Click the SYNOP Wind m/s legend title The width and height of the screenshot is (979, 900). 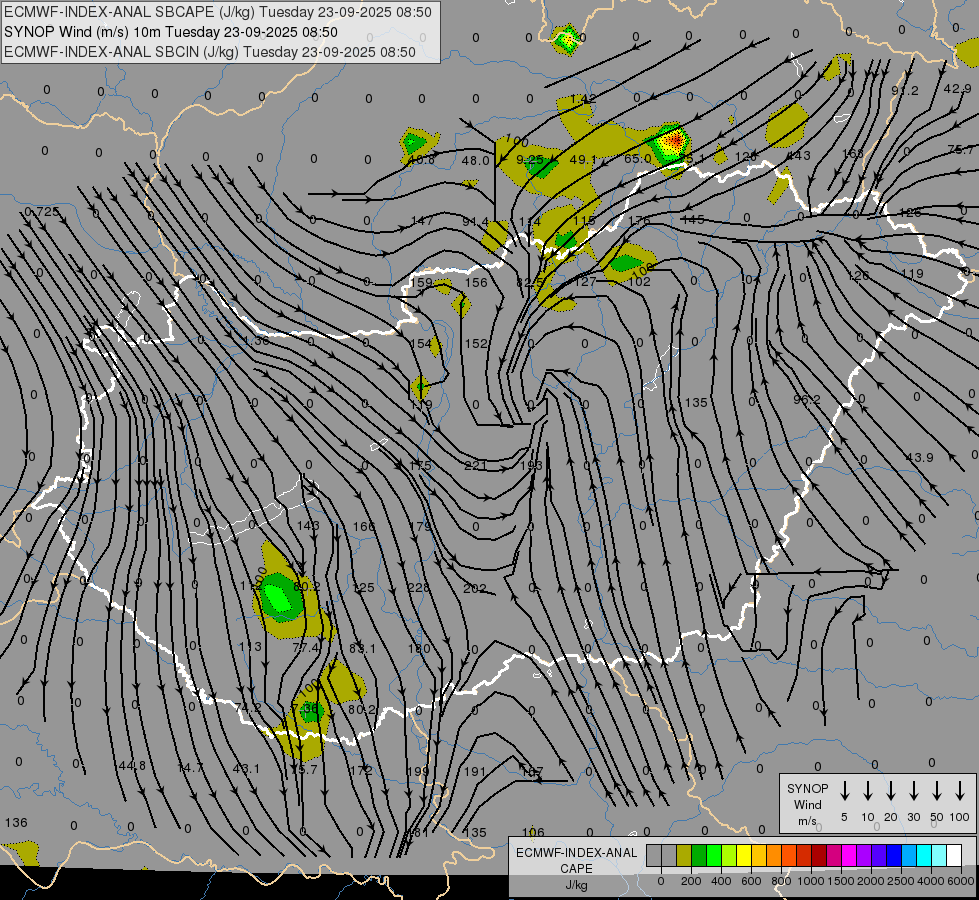(807, 805)
